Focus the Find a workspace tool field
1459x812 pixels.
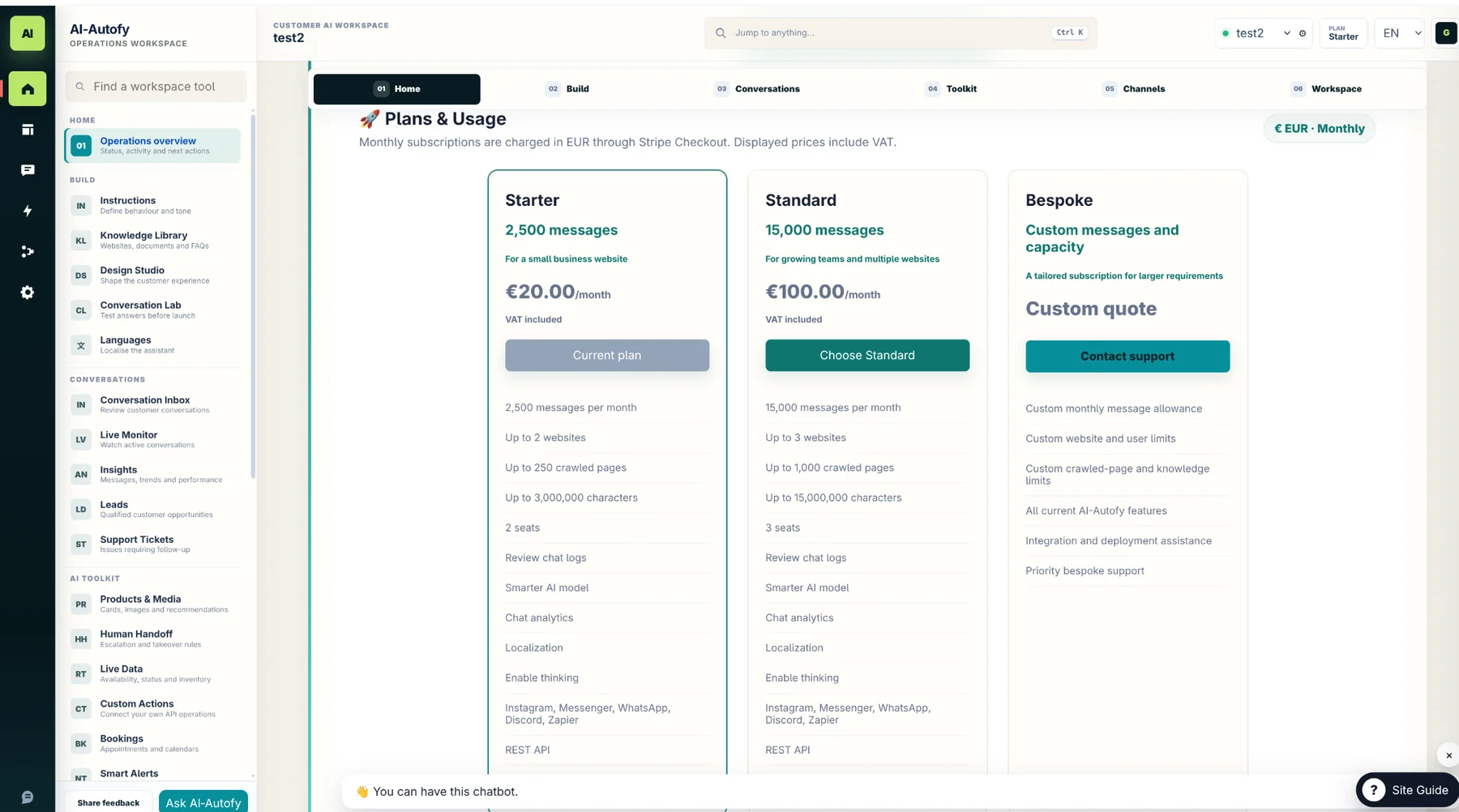(x=156, y=87)
